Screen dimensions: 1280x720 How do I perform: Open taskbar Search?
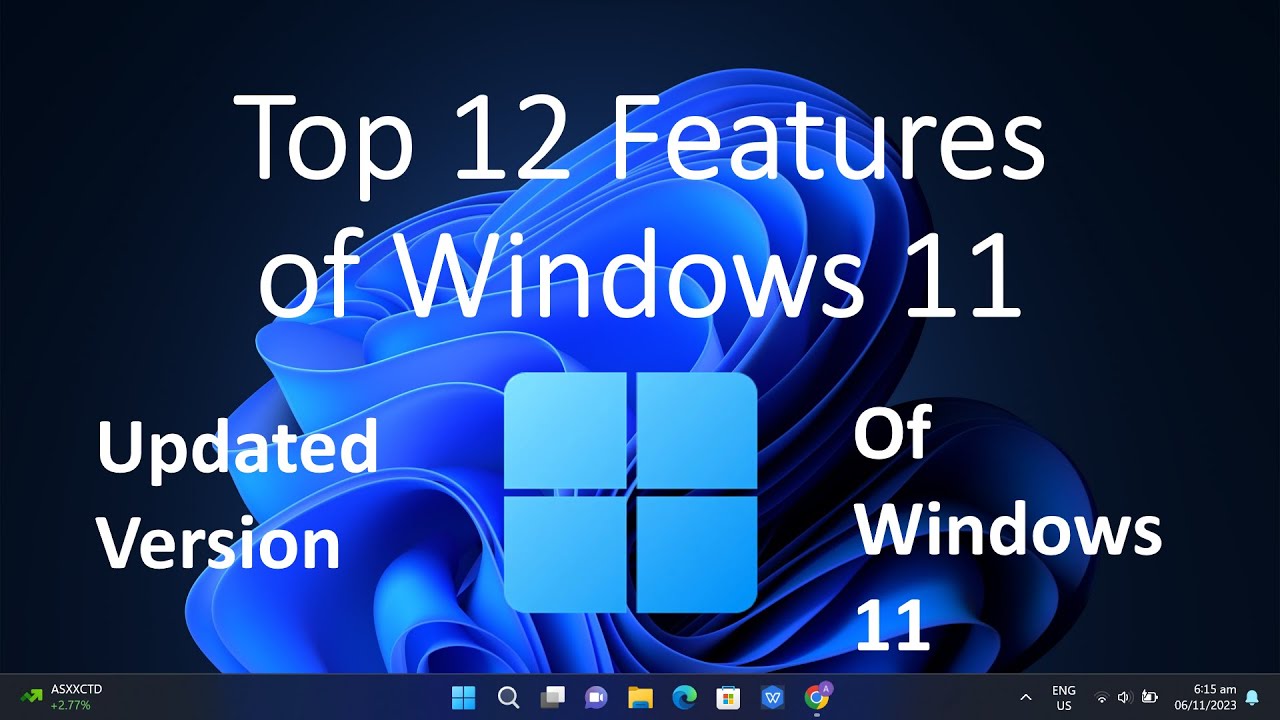[x=508, y=697]
